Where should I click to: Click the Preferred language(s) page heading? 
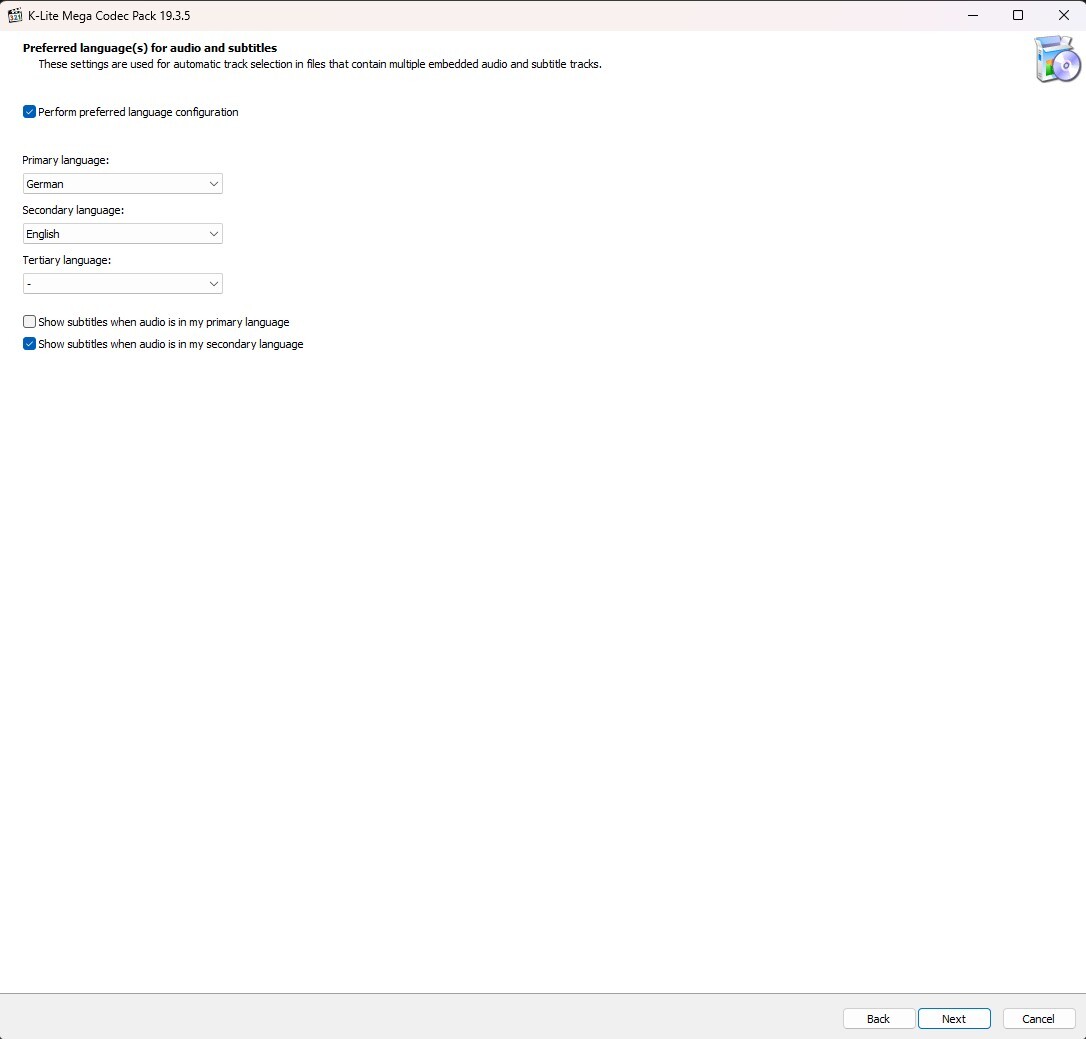tap(150, 48)
